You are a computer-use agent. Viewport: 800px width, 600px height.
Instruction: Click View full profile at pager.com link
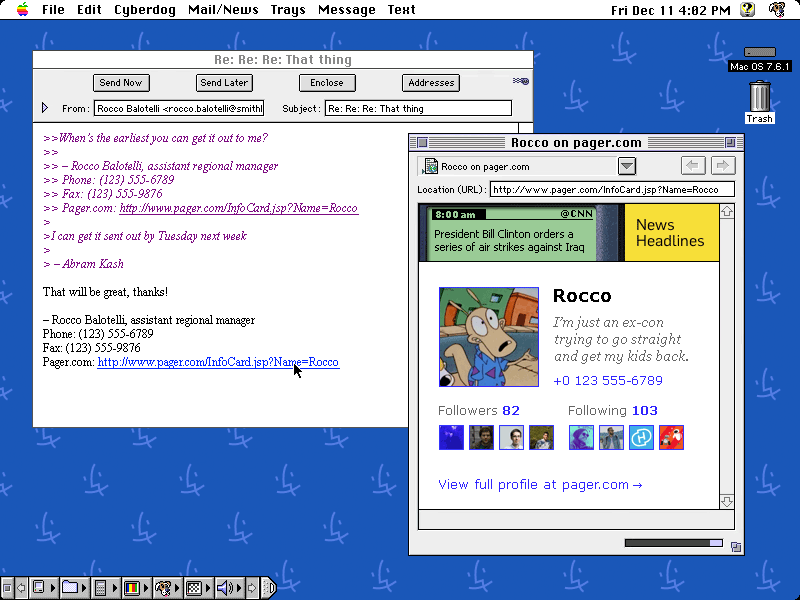[540, 485]
